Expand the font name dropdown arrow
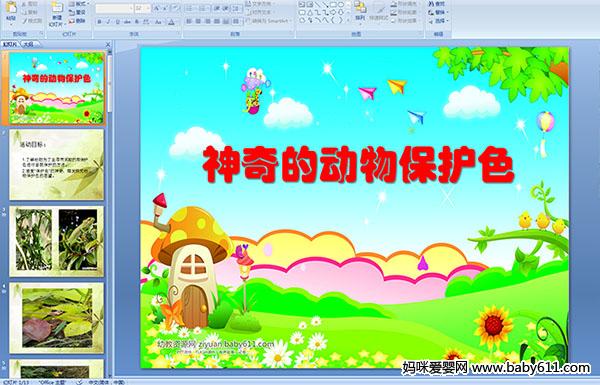Image resolution: width=600 pixels, height=385 pixels. [131, 8]
